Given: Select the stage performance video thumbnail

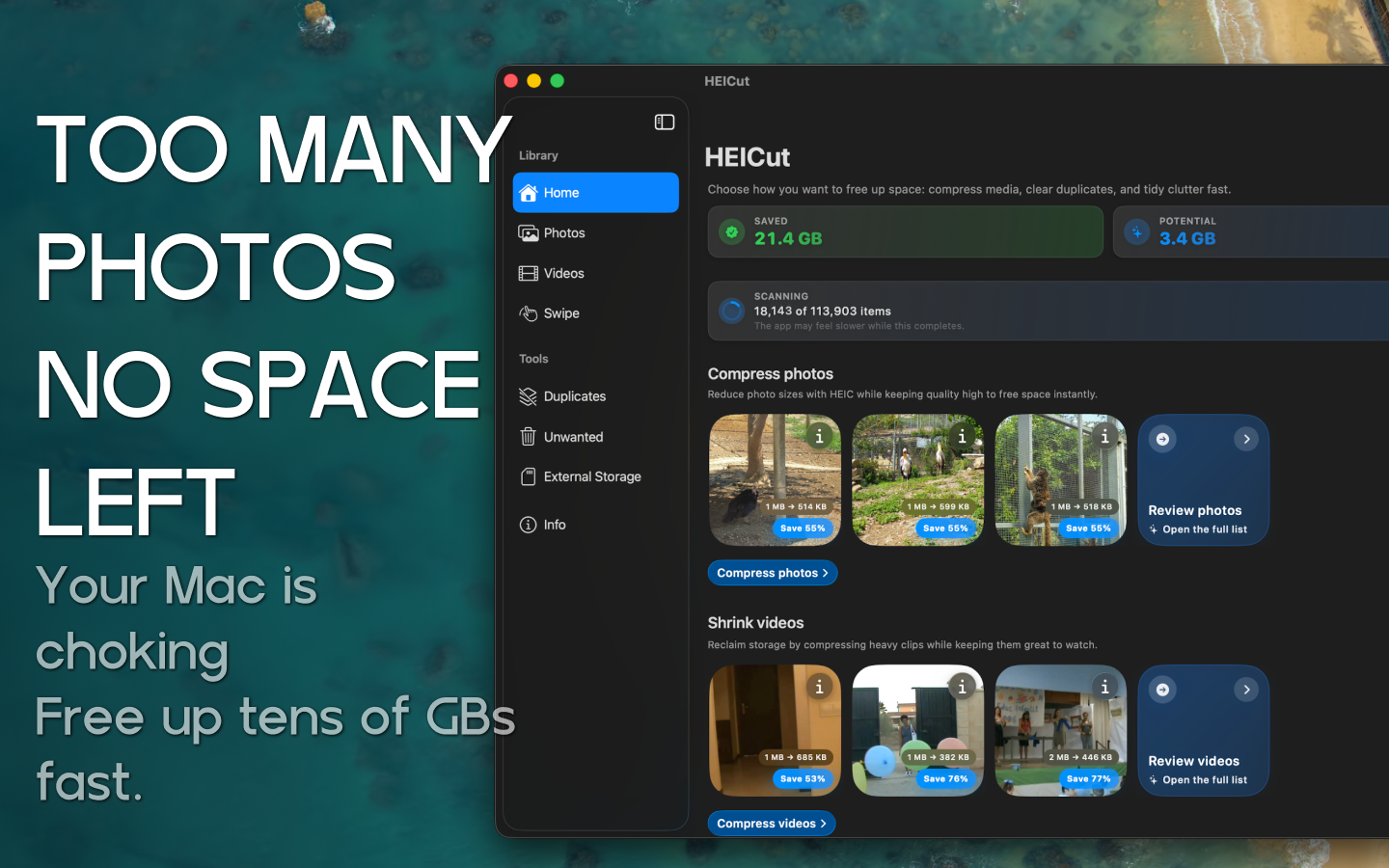Looking at the screenshot, I should click(1061, 731).
